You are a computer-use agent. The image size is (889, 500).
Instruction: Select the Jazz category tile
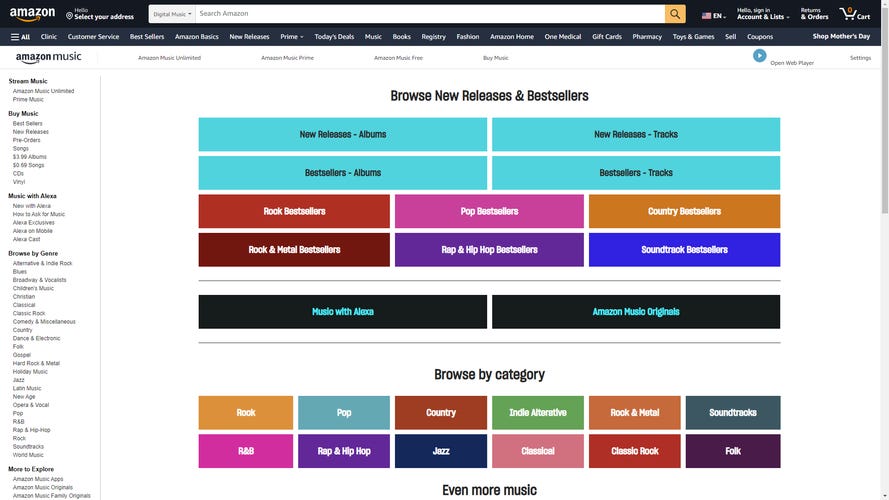[x=440, y=451]
